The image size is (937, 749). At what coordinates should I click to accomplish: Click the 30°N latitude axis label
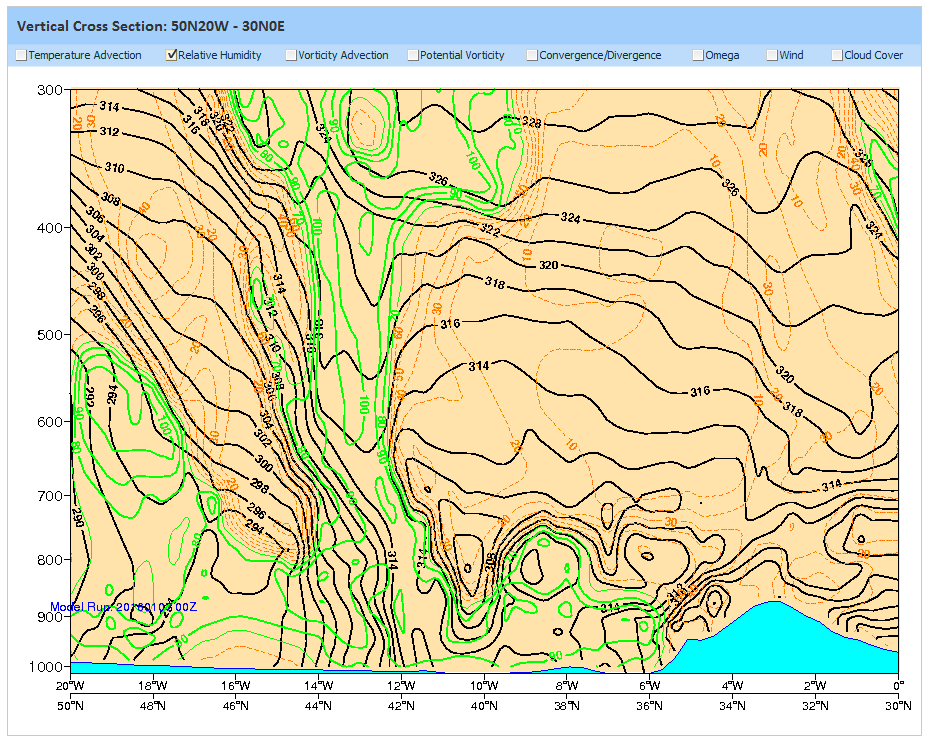click(x=898, y=706)
